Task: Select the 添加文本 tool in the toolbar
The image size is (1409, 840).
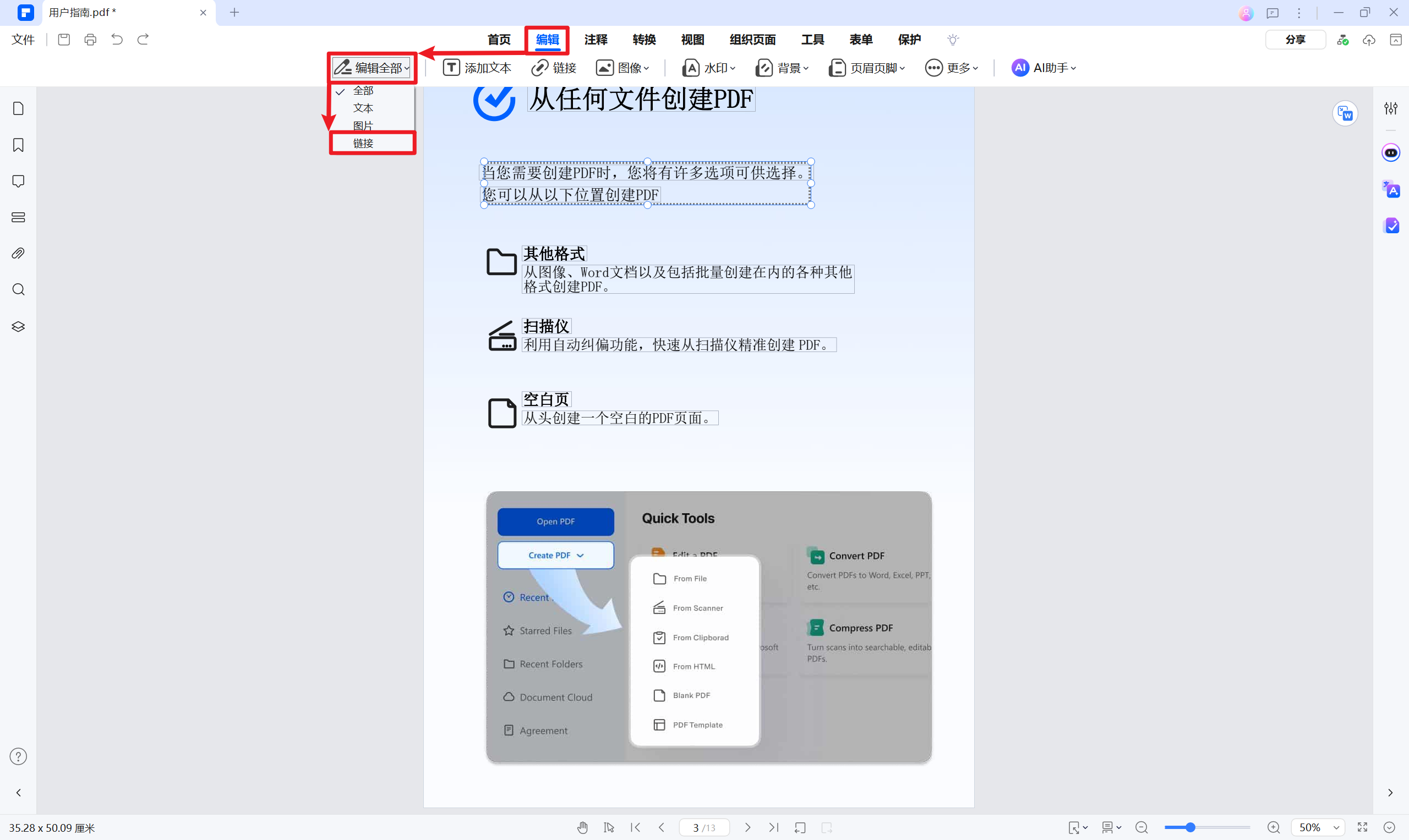Action: pos(477,67)
